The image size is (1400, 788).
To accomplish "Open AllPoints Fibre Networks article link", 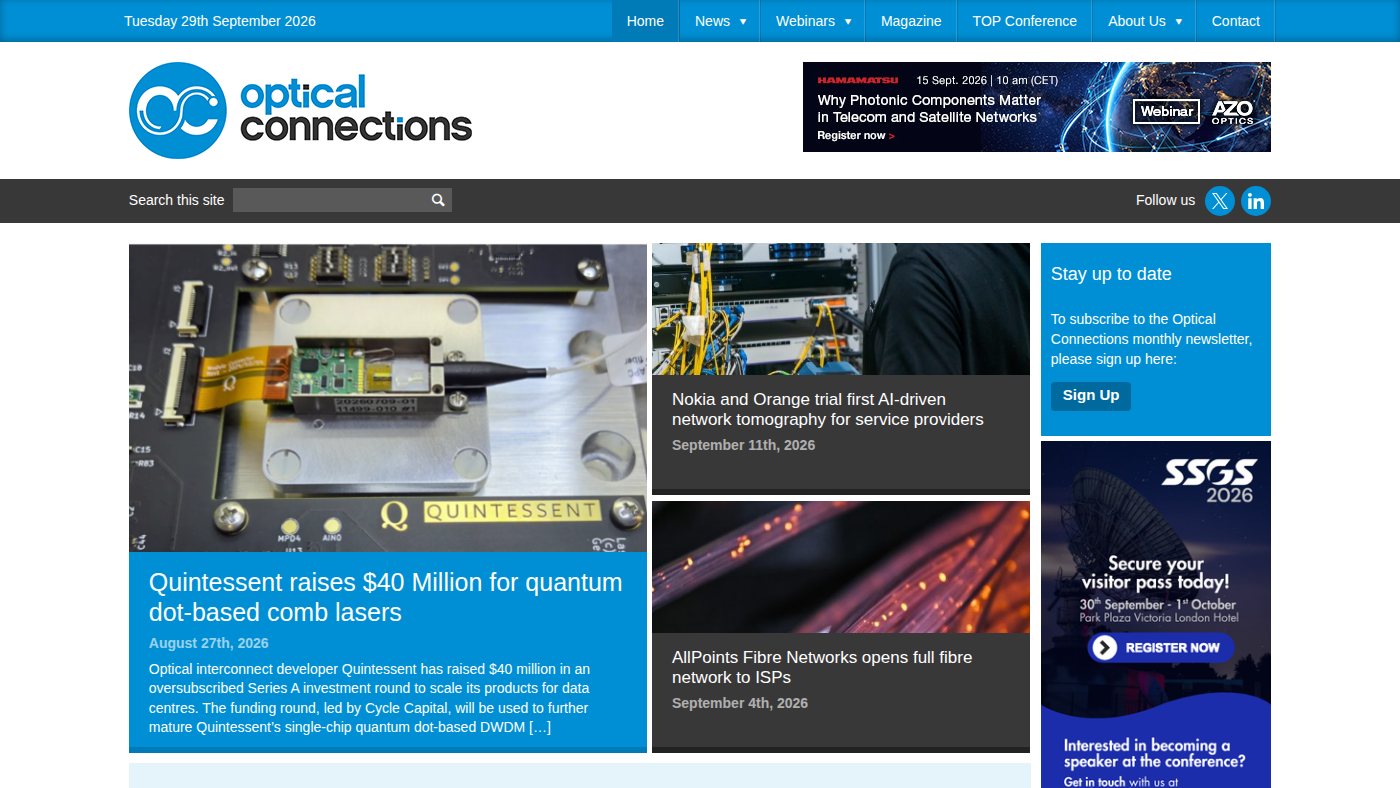I will [x=822, y=667].
